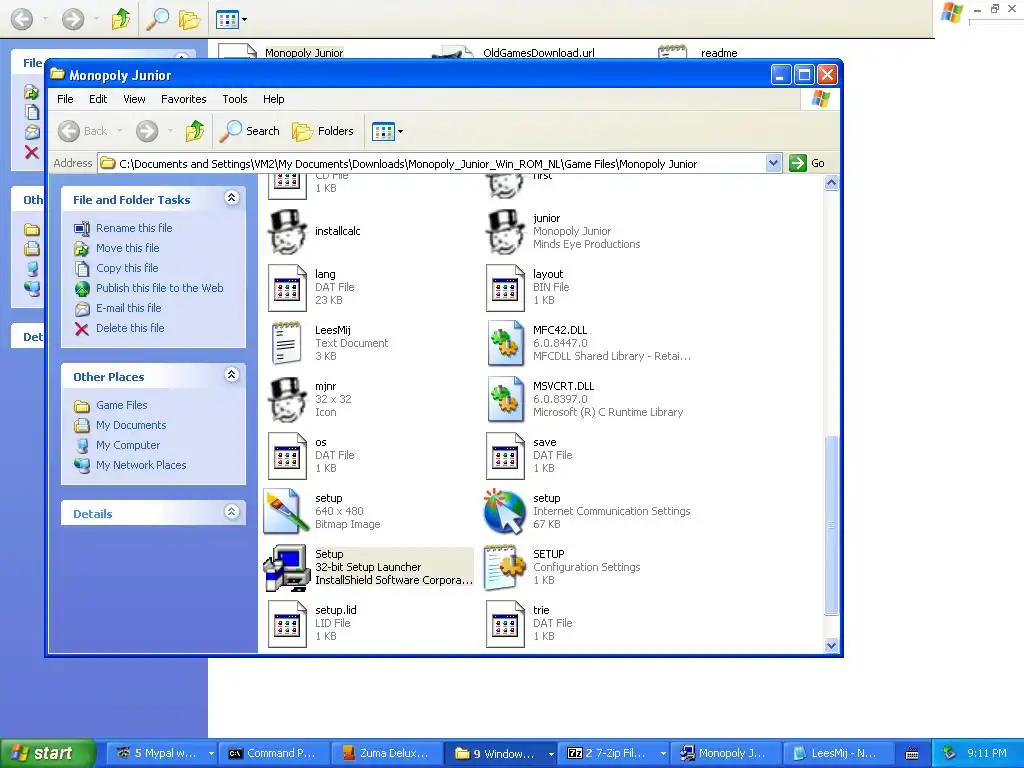
Task: Click Up folder icon in background window toolbar
Action: (x=121, y=20)
